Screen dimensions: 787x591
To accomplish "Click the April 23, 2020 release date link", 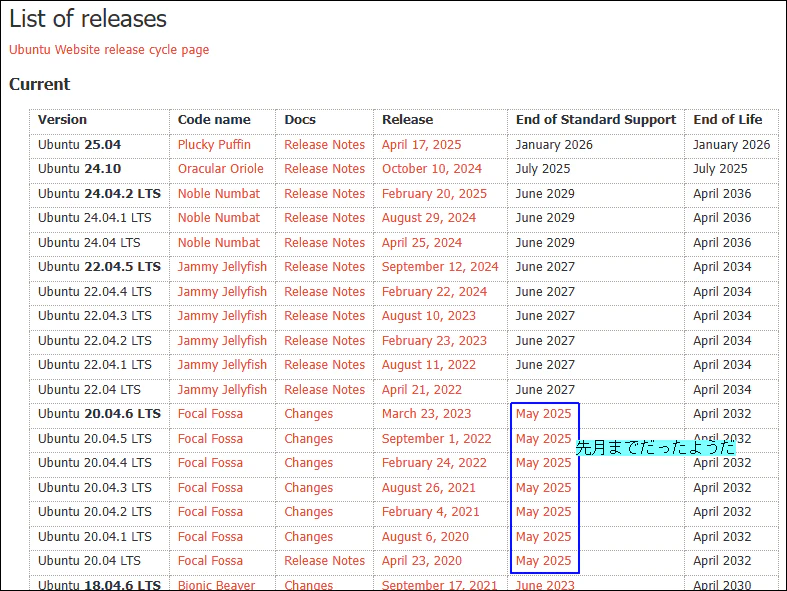I will (x=422, y=561).
